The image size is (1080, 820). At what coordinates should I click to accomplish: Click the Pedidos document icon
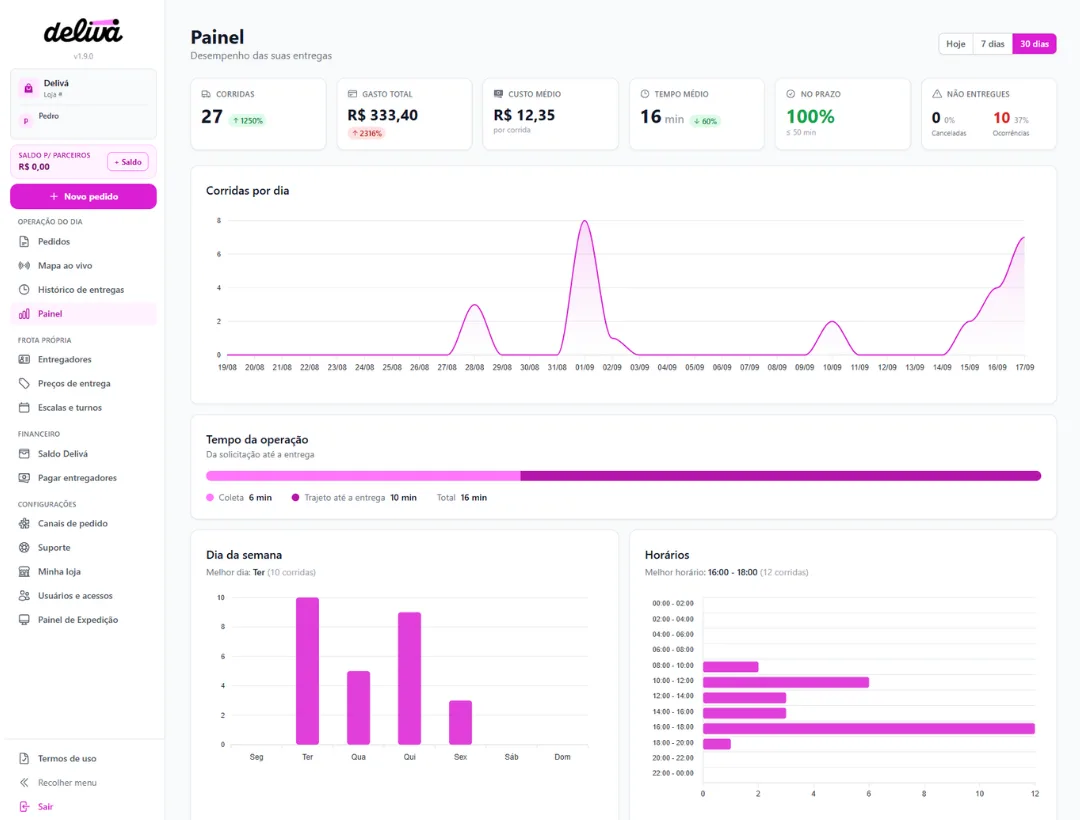point(24,242)
